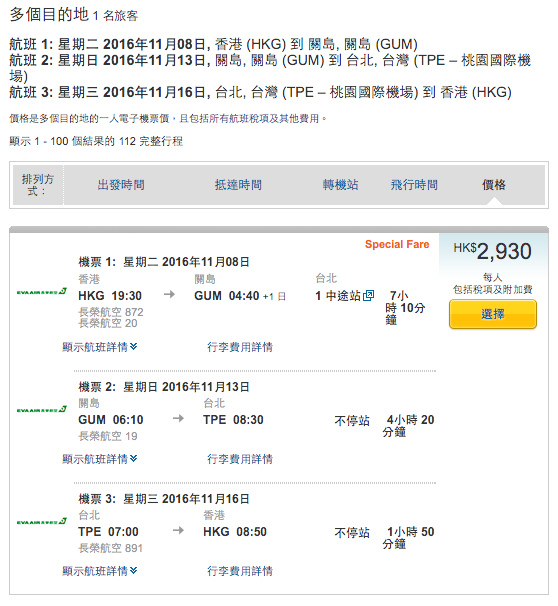558x606 pixels.
Task: Sort results by 飛行時間
Action: pos(414,185)
